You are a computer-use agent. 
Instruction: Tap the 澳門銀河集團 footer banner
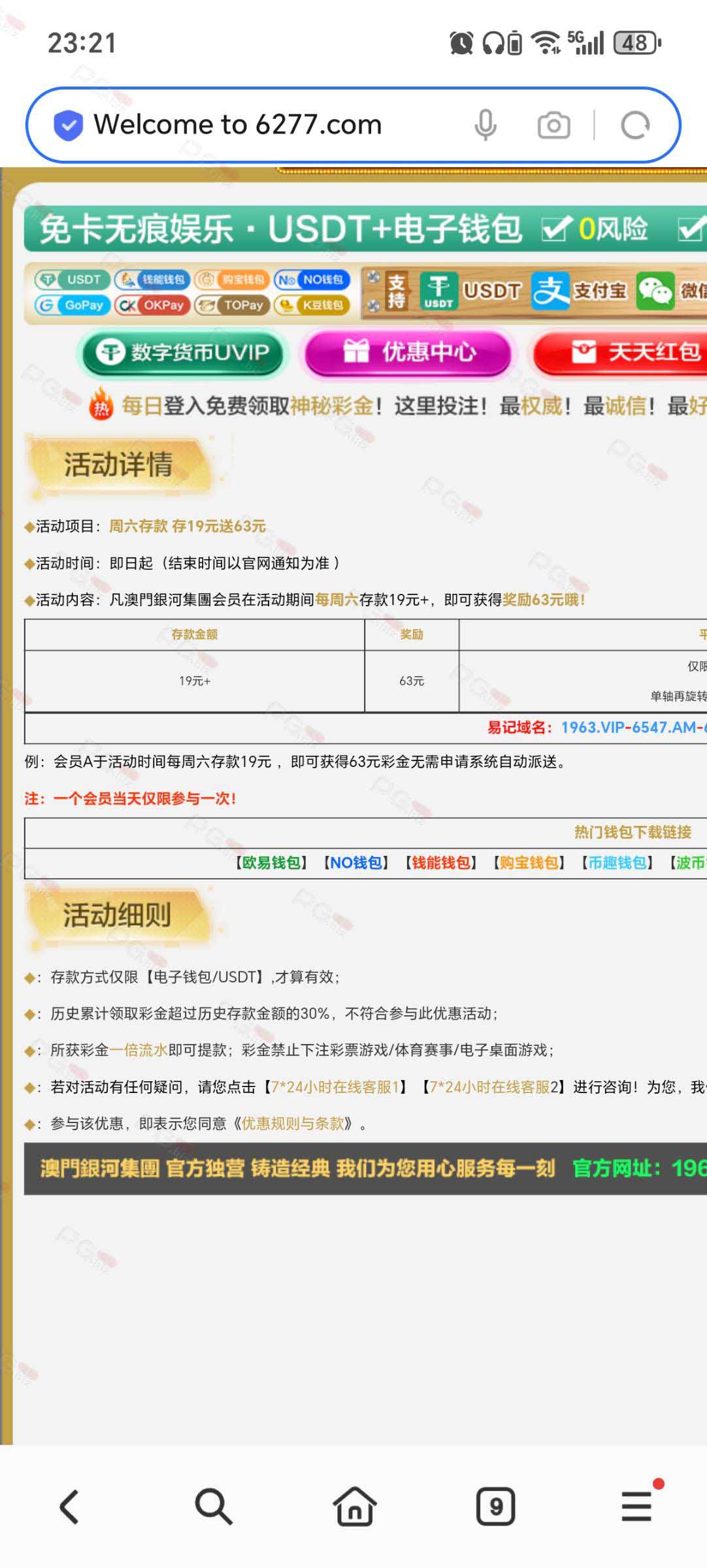click(x=365, y=1169)
